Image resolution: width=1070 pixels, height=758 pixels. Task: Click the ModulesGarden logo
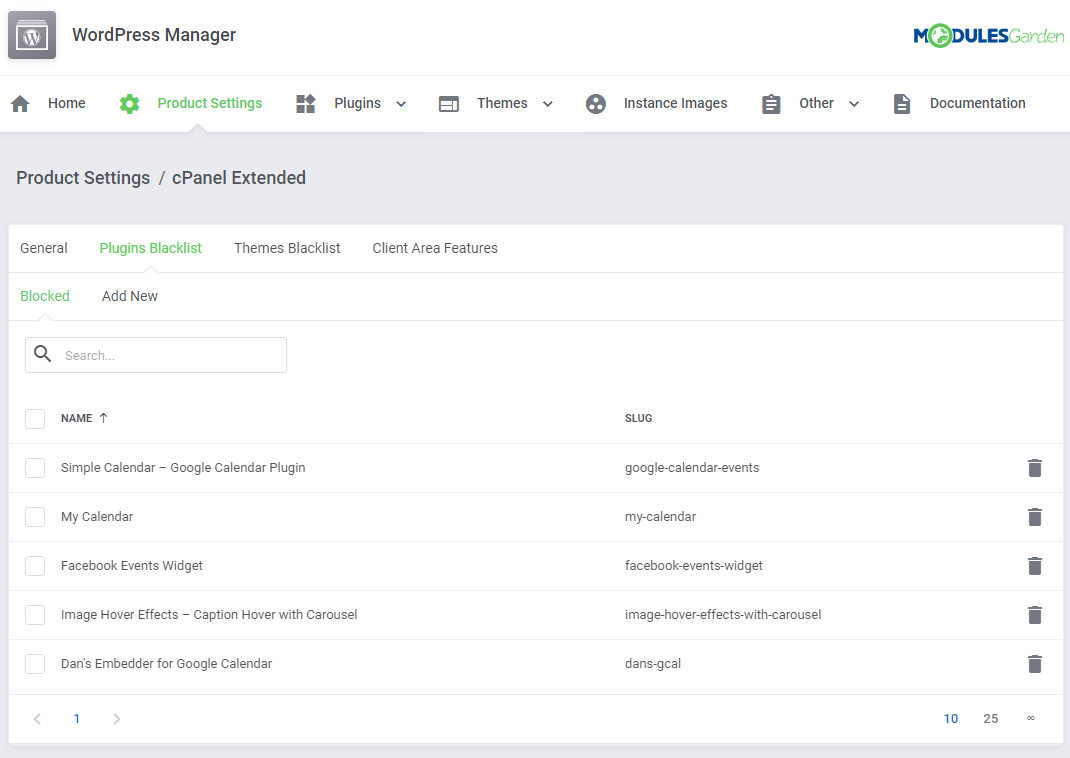click(989, 35)
